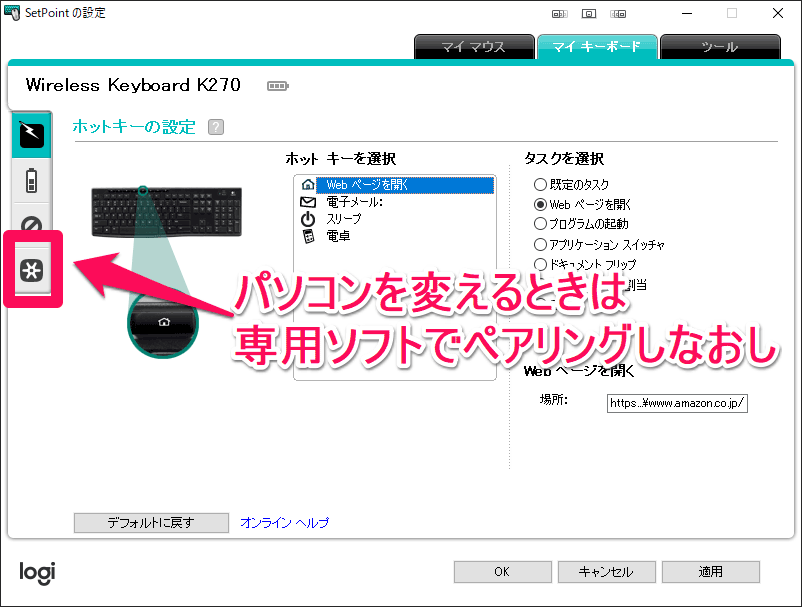Choose 電子メール in the hotkey list
This screenshot has height=607, width=802.
[354, 202]
